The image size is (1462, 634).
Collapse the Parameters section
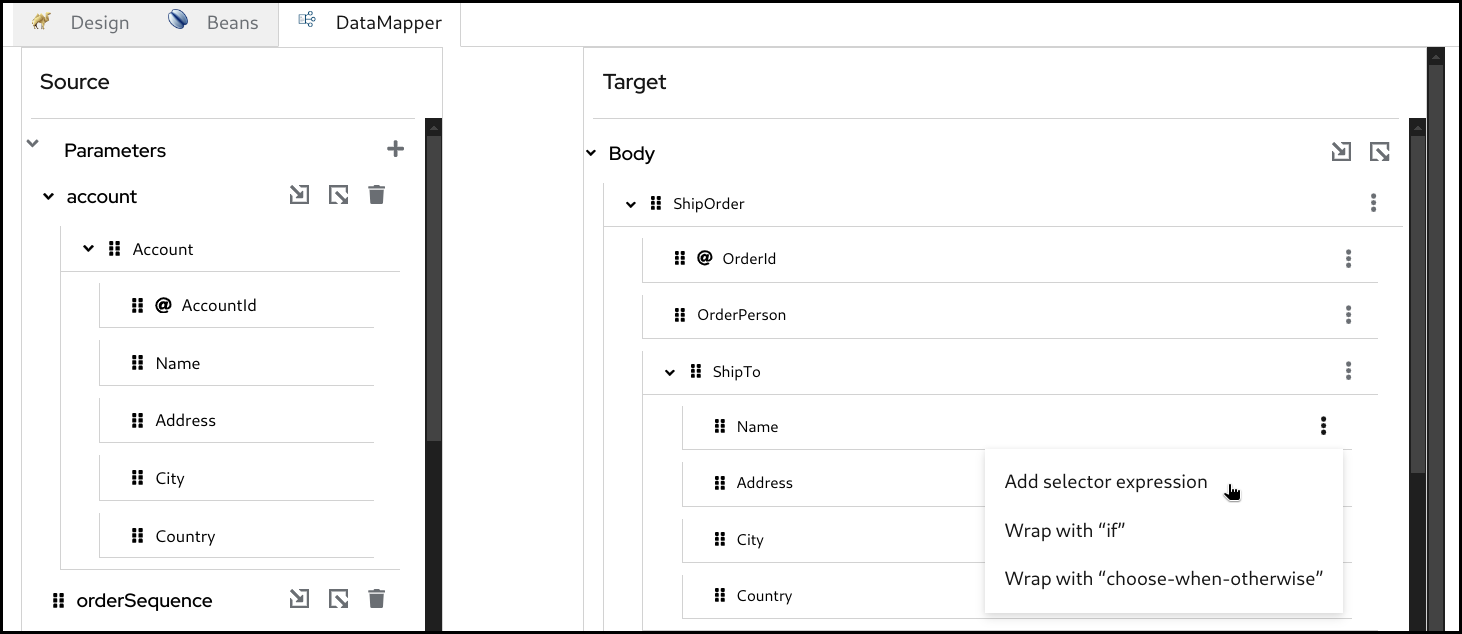coord(33,145)
